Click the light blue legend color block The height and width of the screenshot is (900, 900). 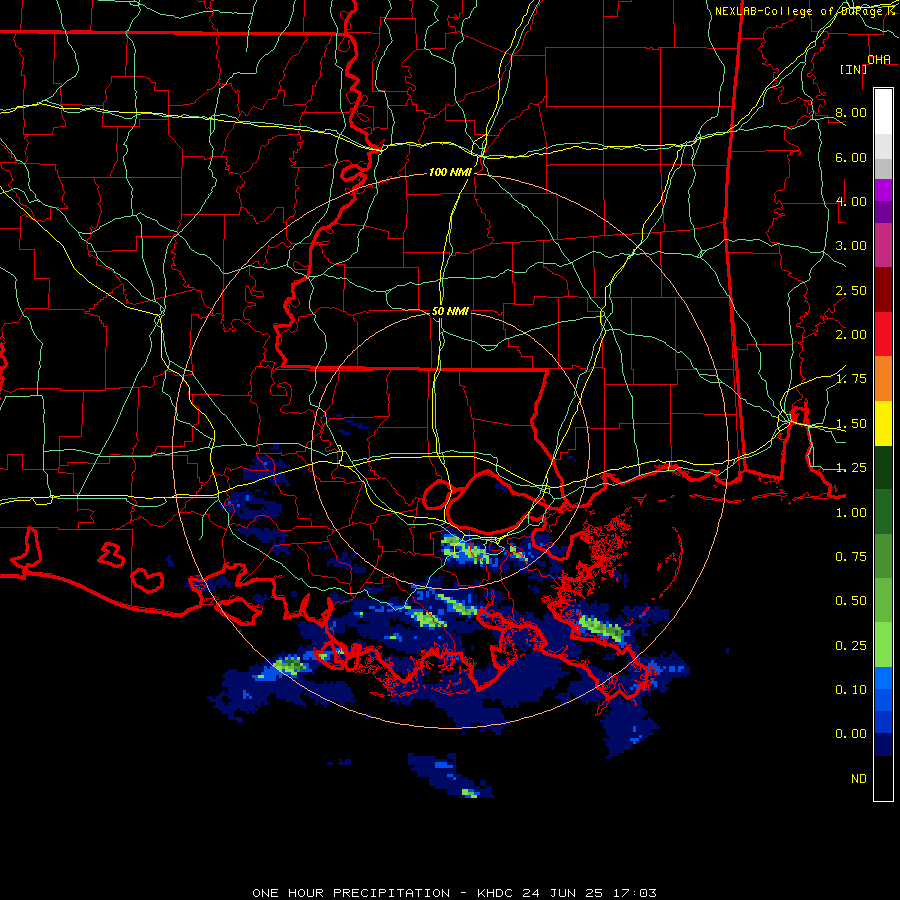point(883,678)
